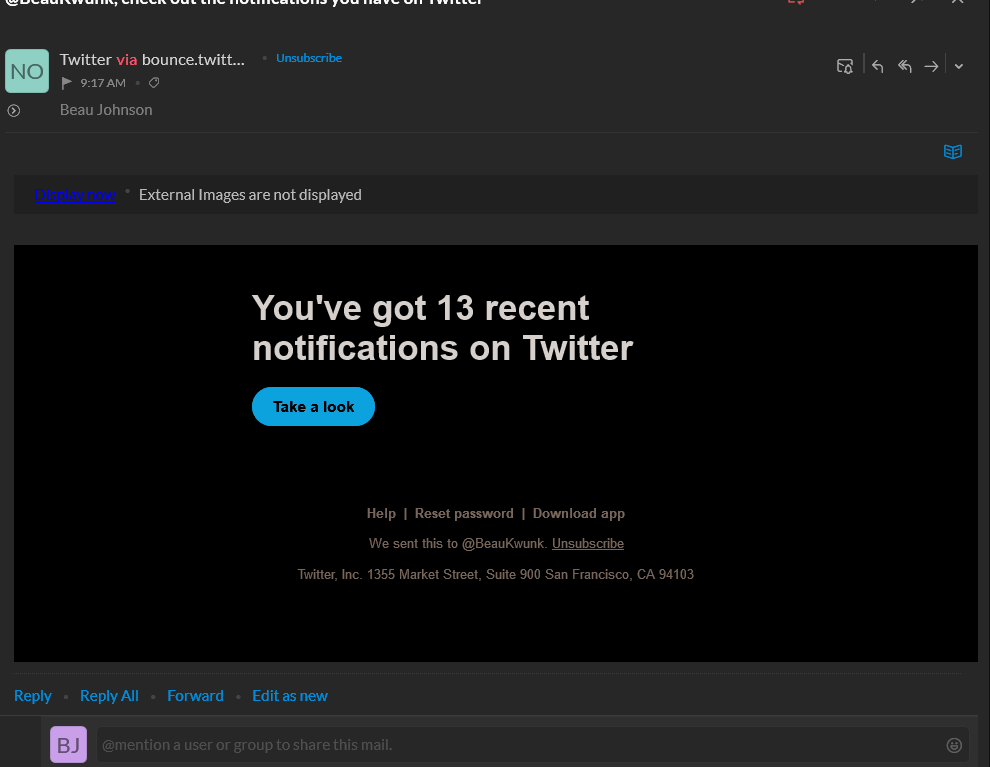Click the Reset password footer link
The image size is (990, 767).
pyautogui.click(x=464, y=513)
